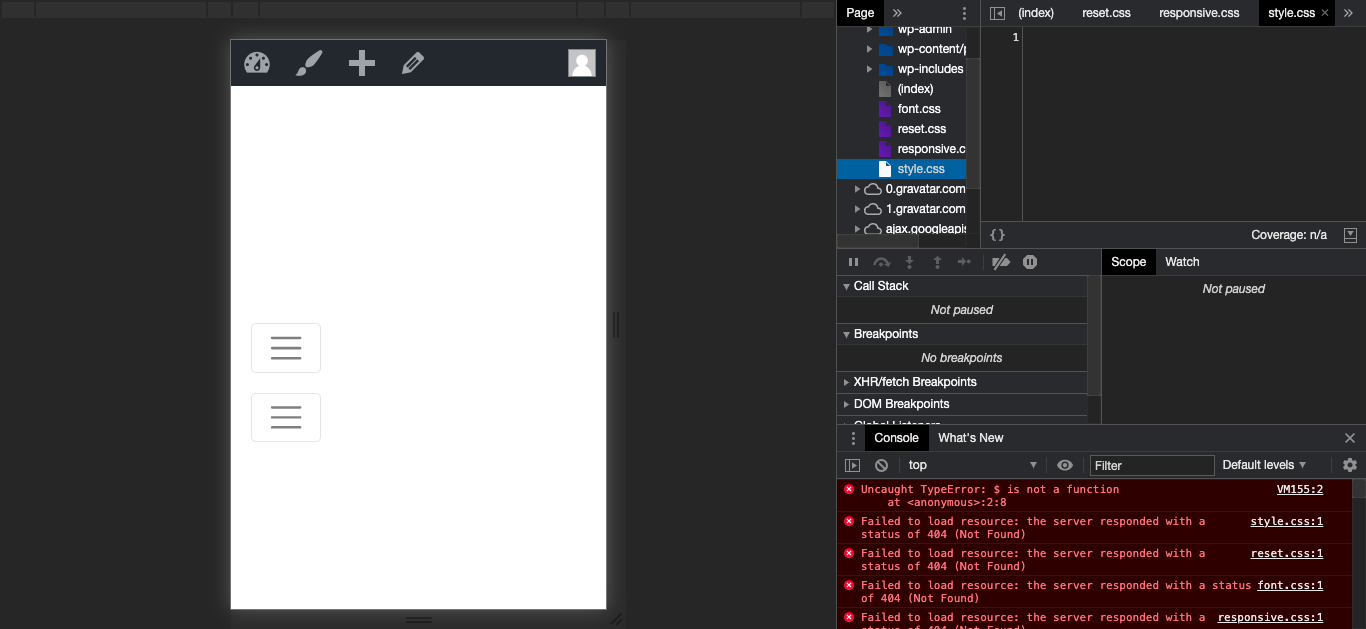Image resolution: width=1366 pixels, height=629 pixels.
Task: Pause script execution in debugger
Action: coord(853,262)
